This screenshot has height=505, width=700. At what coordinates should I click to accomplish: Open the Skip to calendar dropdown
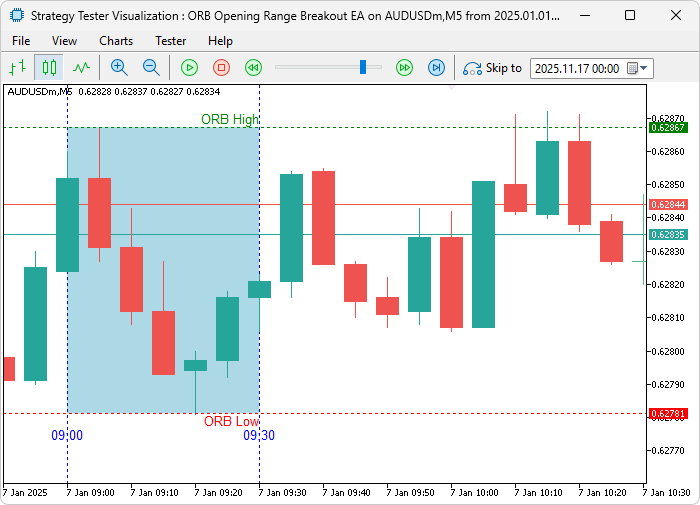pos(638,68)
